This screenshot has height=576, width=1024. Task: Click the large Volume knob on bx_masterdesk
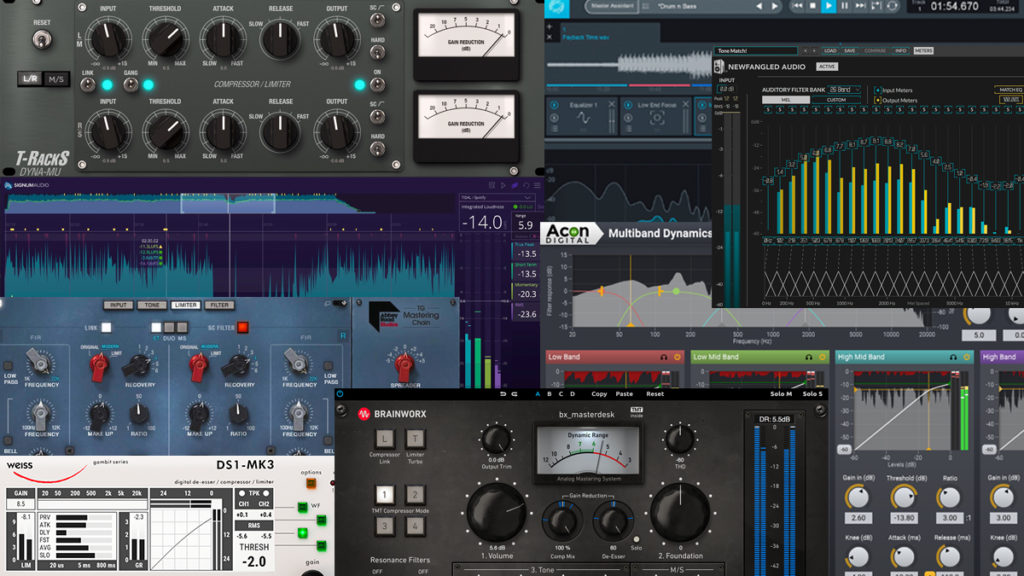(x=496, y=513)
